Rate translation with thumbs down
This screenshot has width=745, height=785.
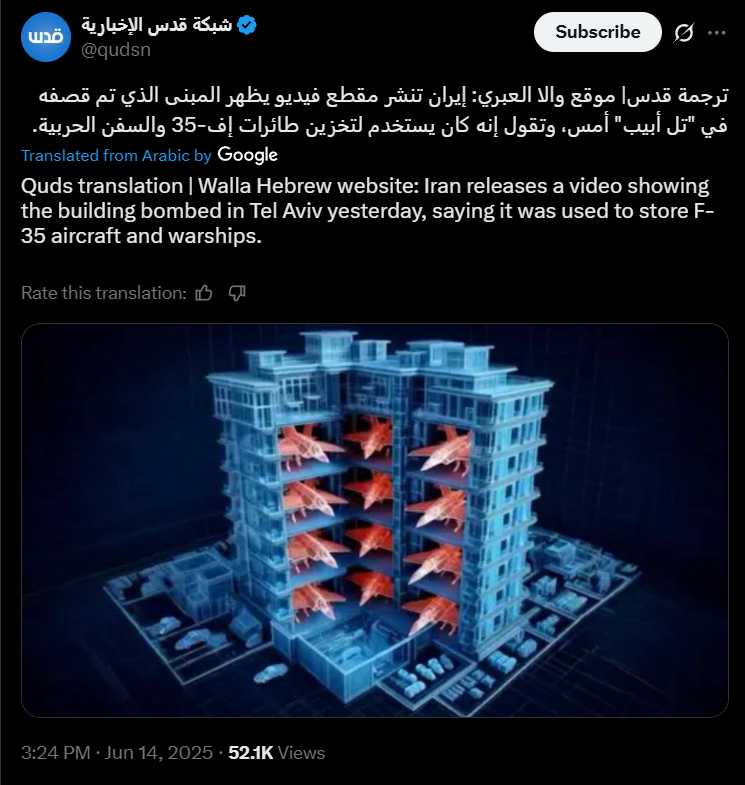pos(237,293)
